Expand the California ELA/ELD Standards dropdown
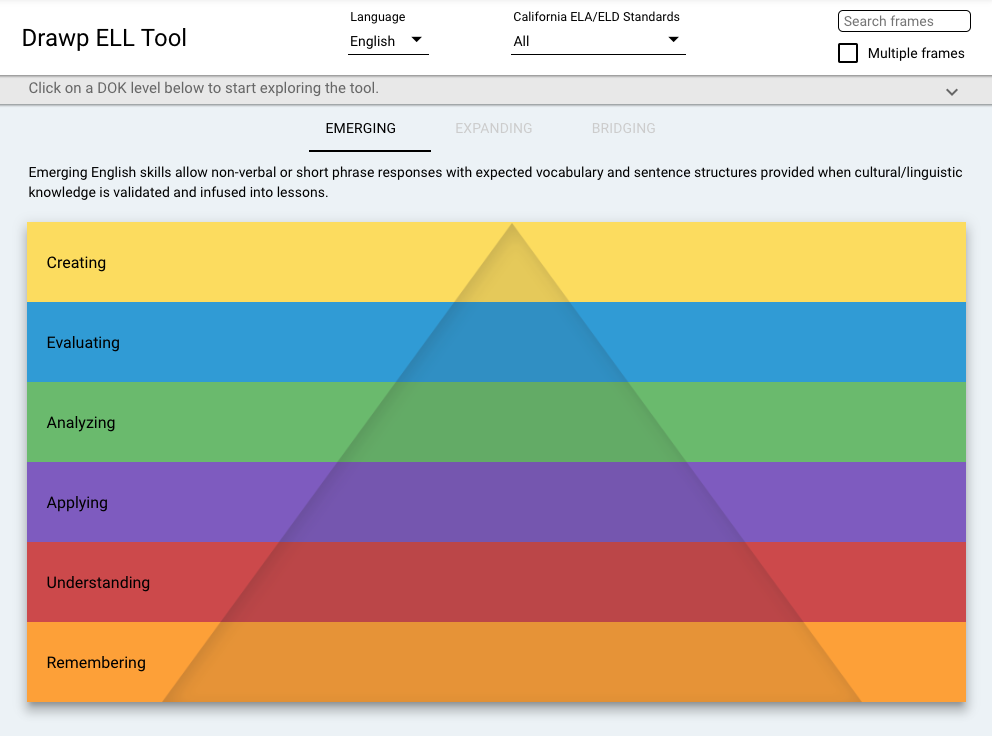The width and height of the screenshot is (992, 736). point(597,41)
